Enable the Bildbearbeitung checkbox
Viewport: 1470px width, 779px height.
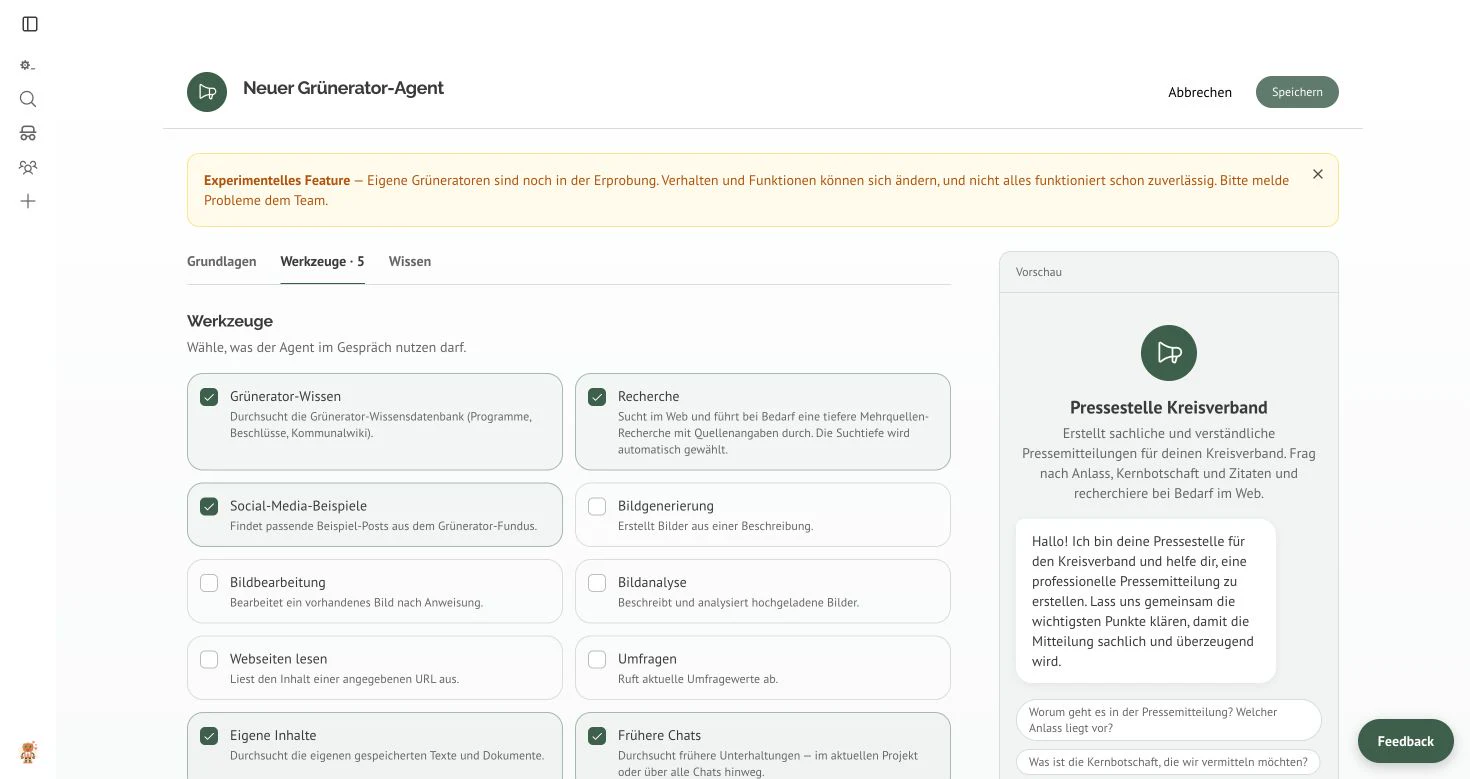click(x=209, y=583)
